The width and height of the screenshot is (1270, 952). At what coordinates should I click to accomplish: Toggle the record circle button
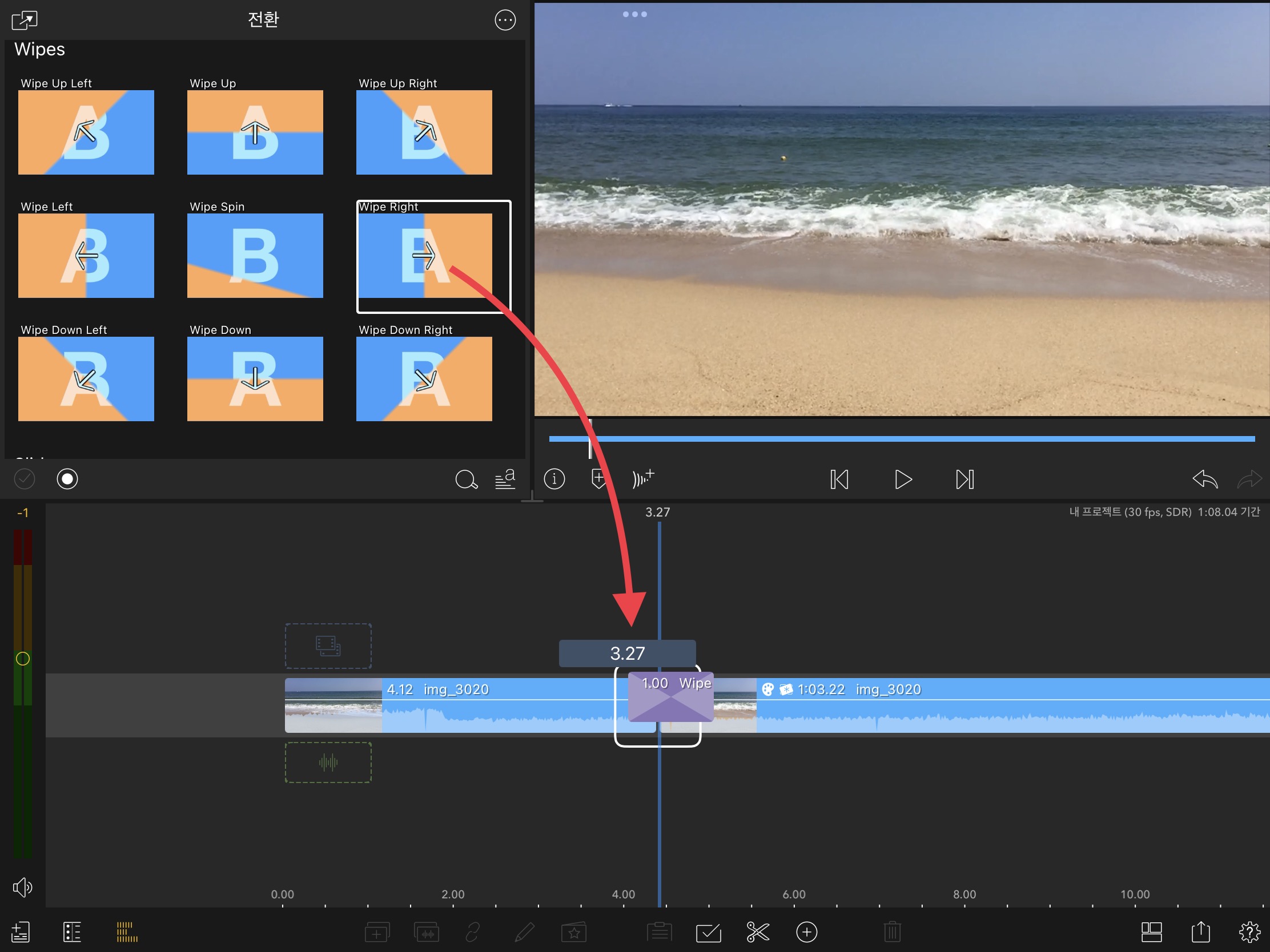pos(67,479)
